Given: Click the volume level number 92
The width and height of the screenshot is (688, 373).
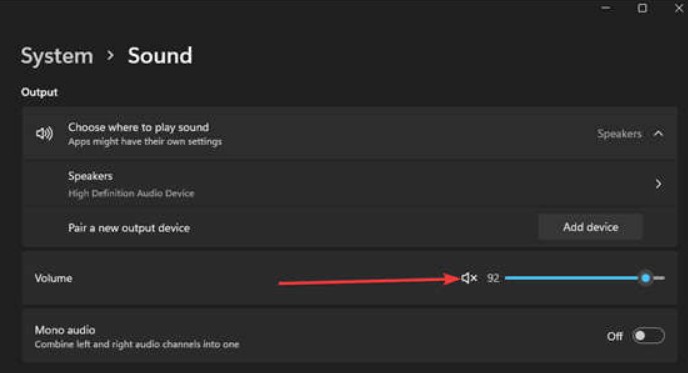Looking at the screenshot, I should coord(493,278).
